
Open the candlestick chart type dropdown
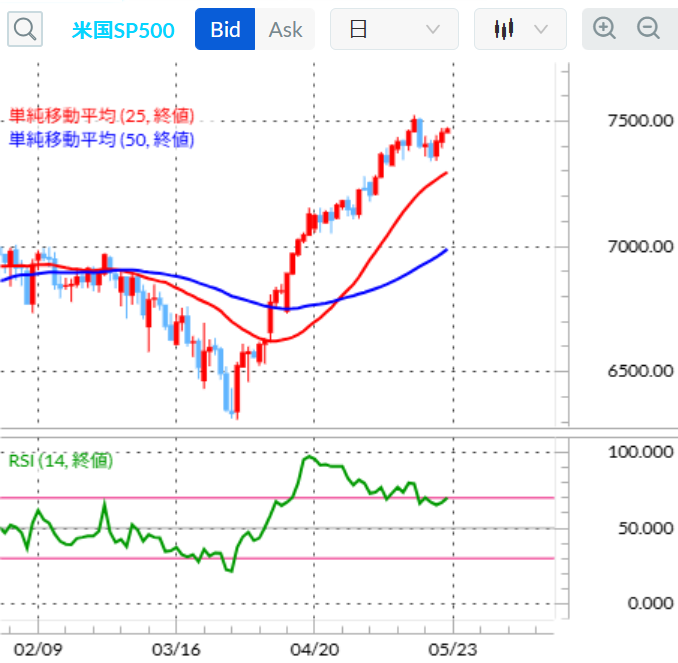tap(520, 29)
